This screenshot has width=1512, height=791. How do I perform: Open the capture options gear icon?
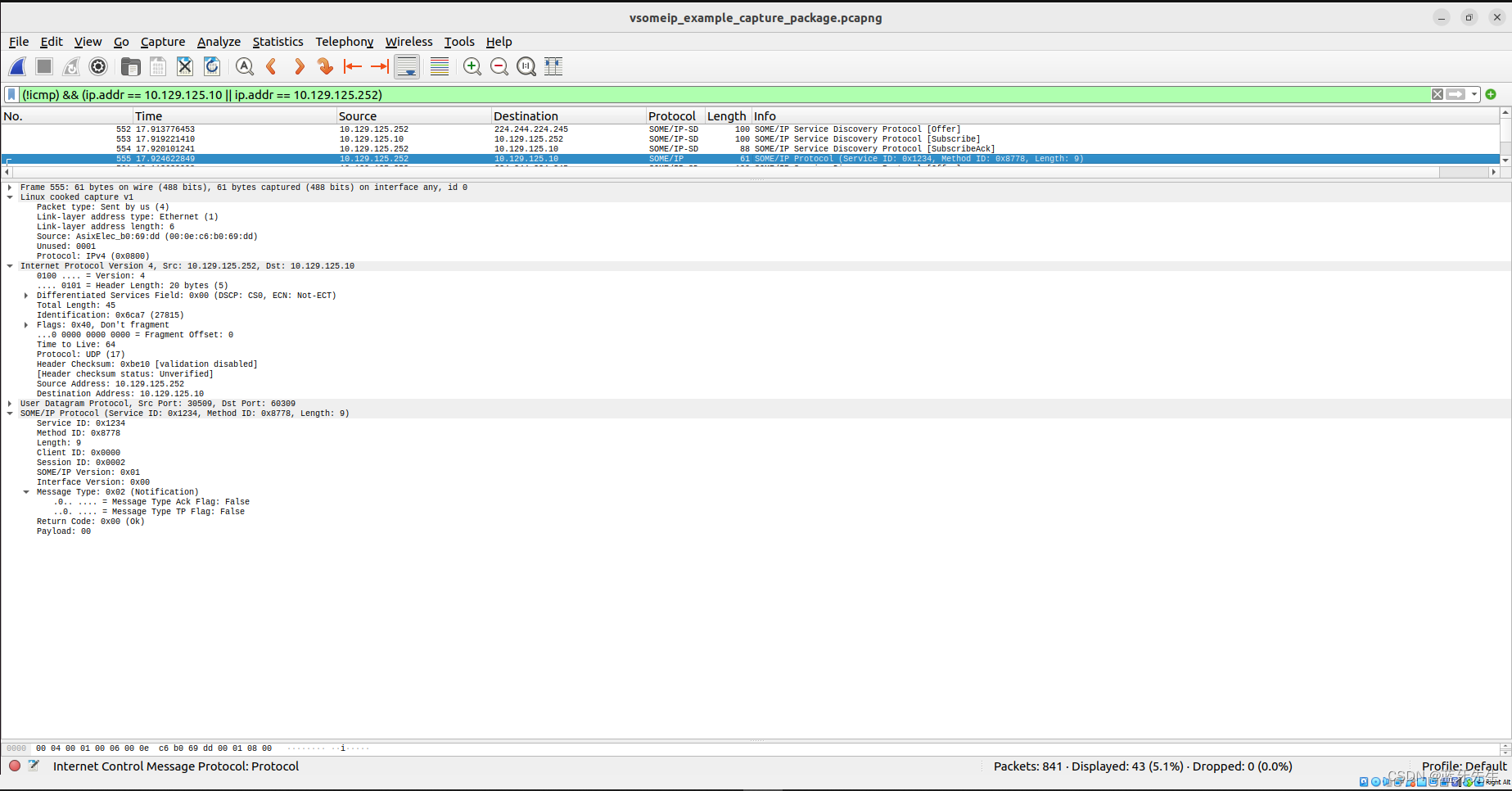pyautogui.click(x=98, y=66)
